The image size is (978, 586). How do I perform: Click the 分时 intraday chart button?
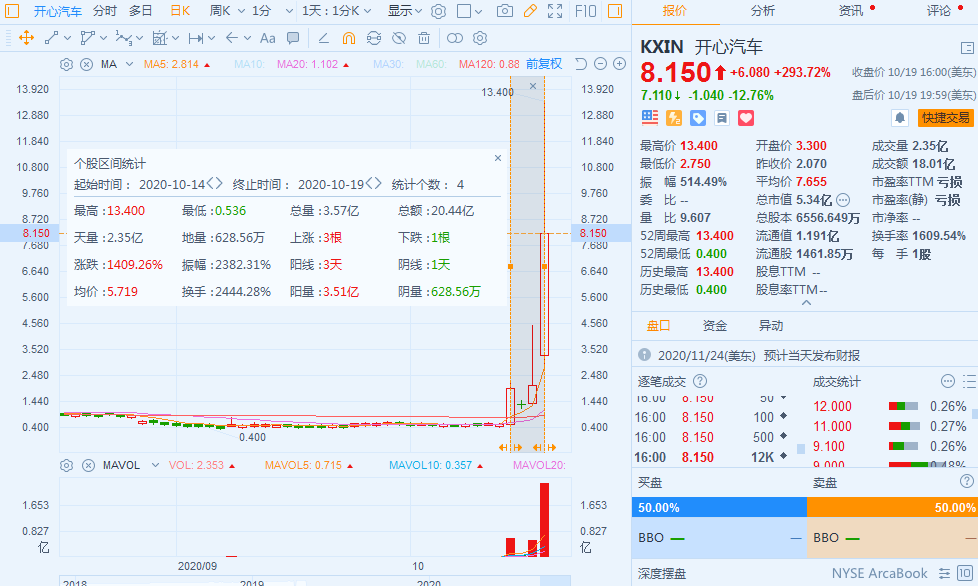tap(105, 11)
